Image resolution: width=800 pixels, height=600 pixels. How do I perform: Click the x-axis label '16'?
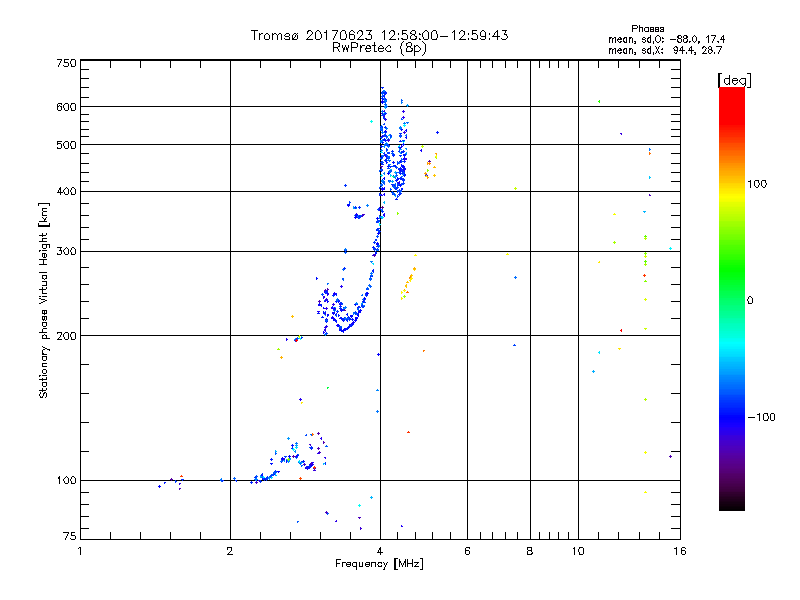pyautogui.click(x=680, y=551)
